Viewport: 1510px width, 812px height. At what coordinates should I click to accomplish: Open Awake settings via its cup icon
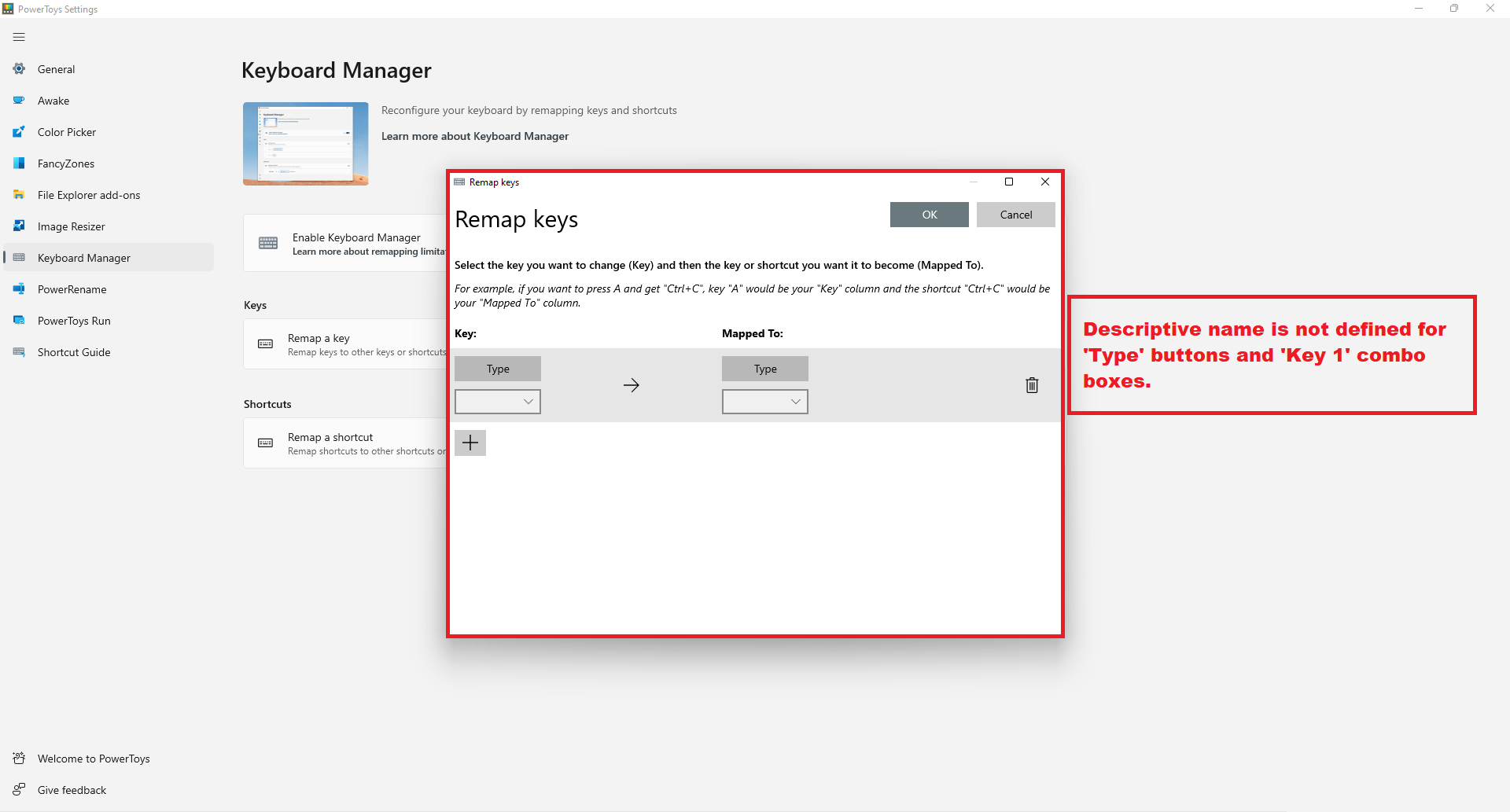(x=18, y=100)
